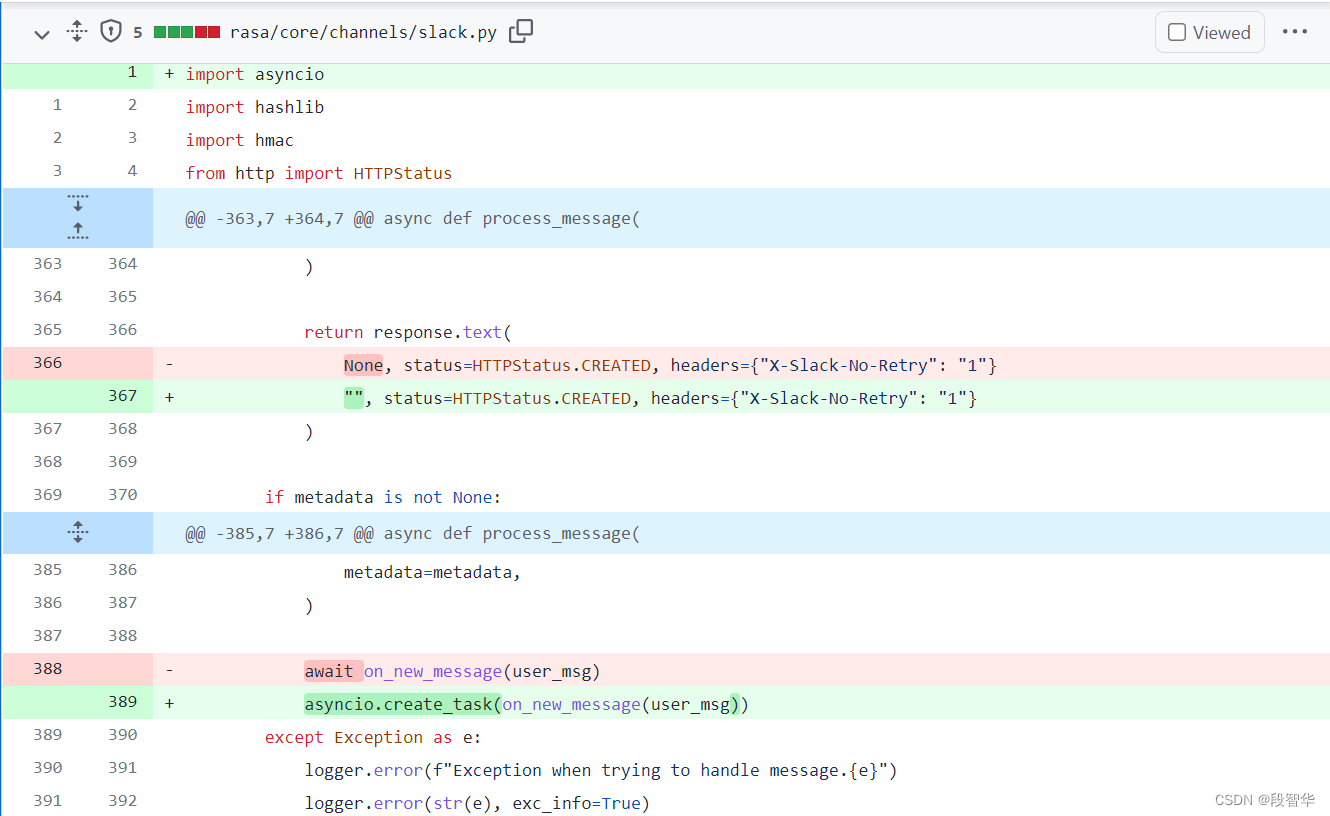Screen dimensions: 1330x816
Task: Copy the file path rasa/core/channels/slack.py
Action: 521,32
